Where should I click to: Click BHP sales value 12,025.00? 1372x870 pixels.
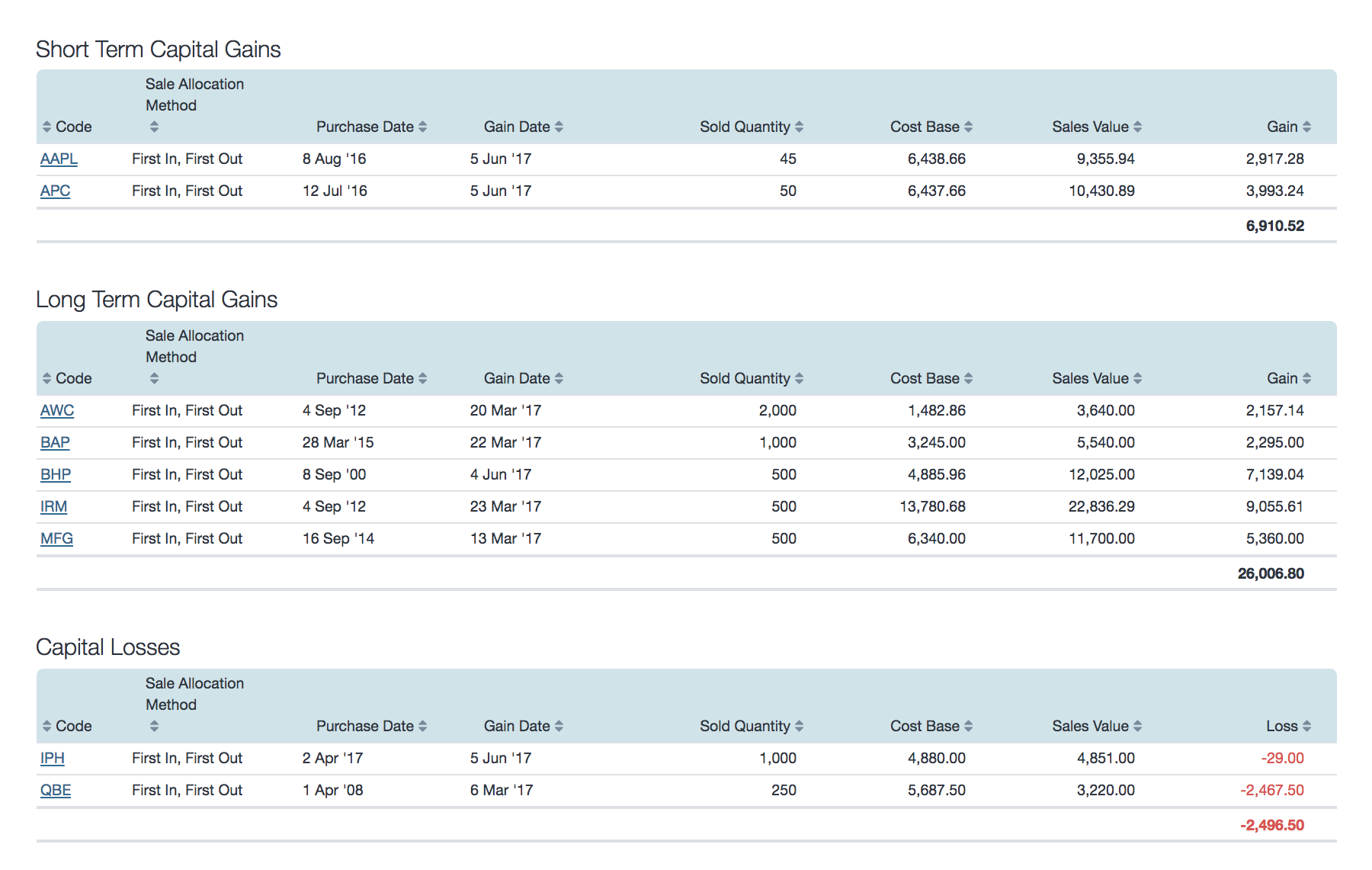click(x=1101, y=474)
